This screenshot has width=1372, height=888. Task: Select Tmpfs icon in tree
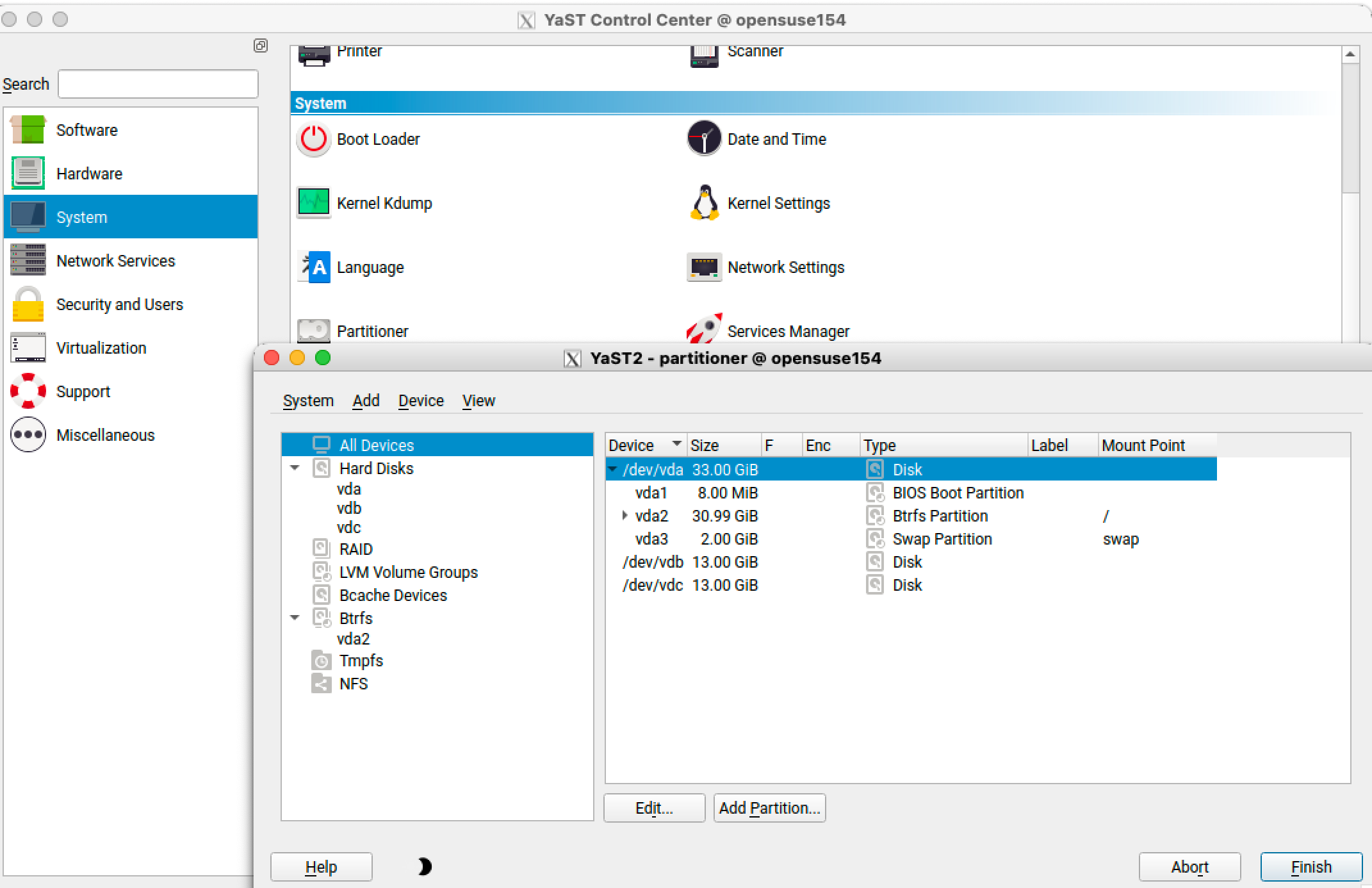[x=321, y=660]
